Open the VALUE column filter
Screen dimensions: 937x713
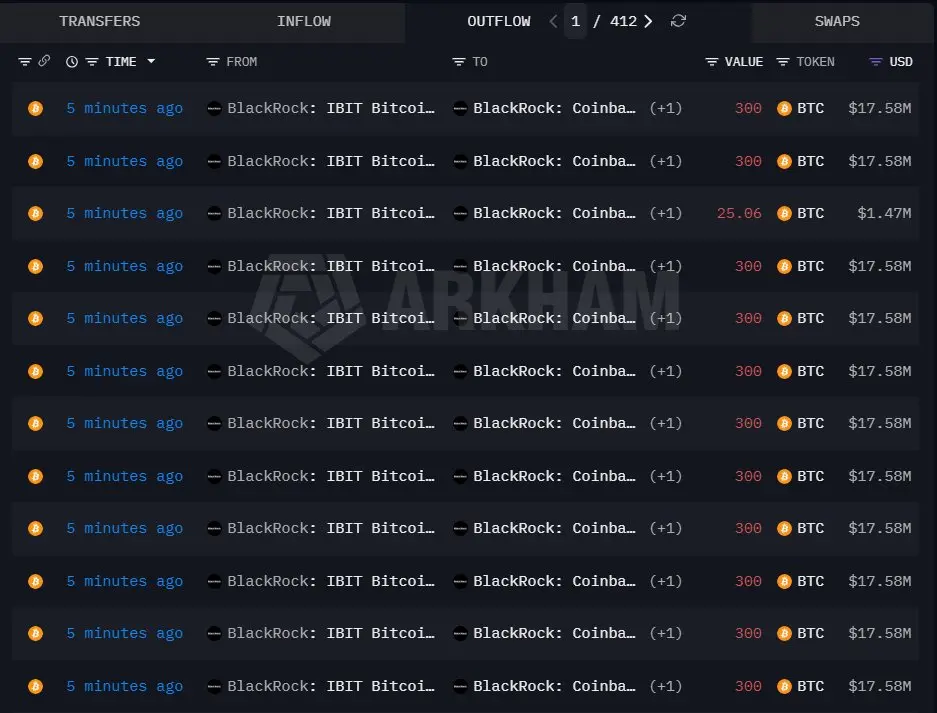tap(712, 62)
